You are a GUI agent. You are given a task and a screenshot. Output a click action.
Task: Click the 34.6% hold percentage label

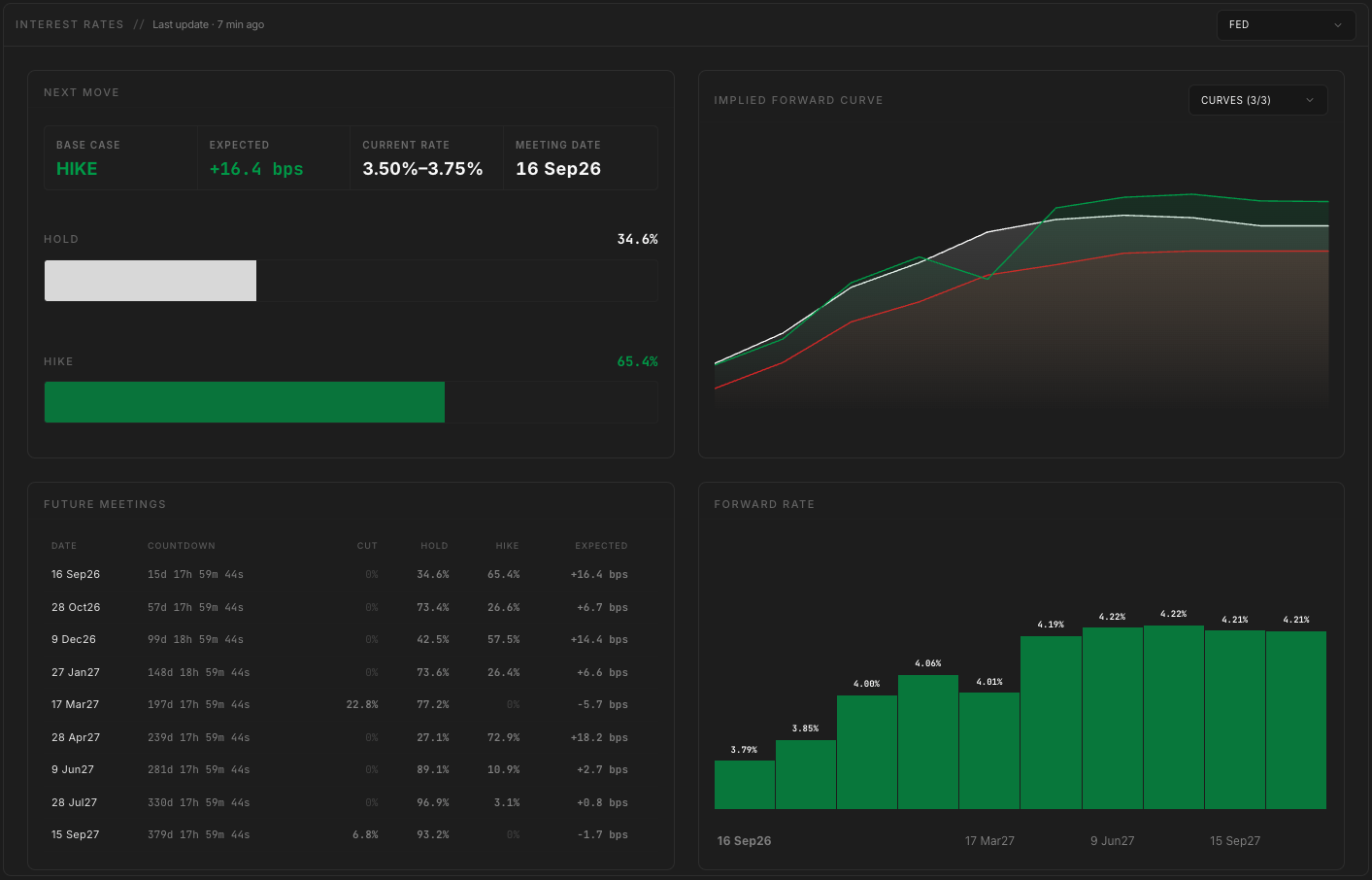(x=637, y=239)
